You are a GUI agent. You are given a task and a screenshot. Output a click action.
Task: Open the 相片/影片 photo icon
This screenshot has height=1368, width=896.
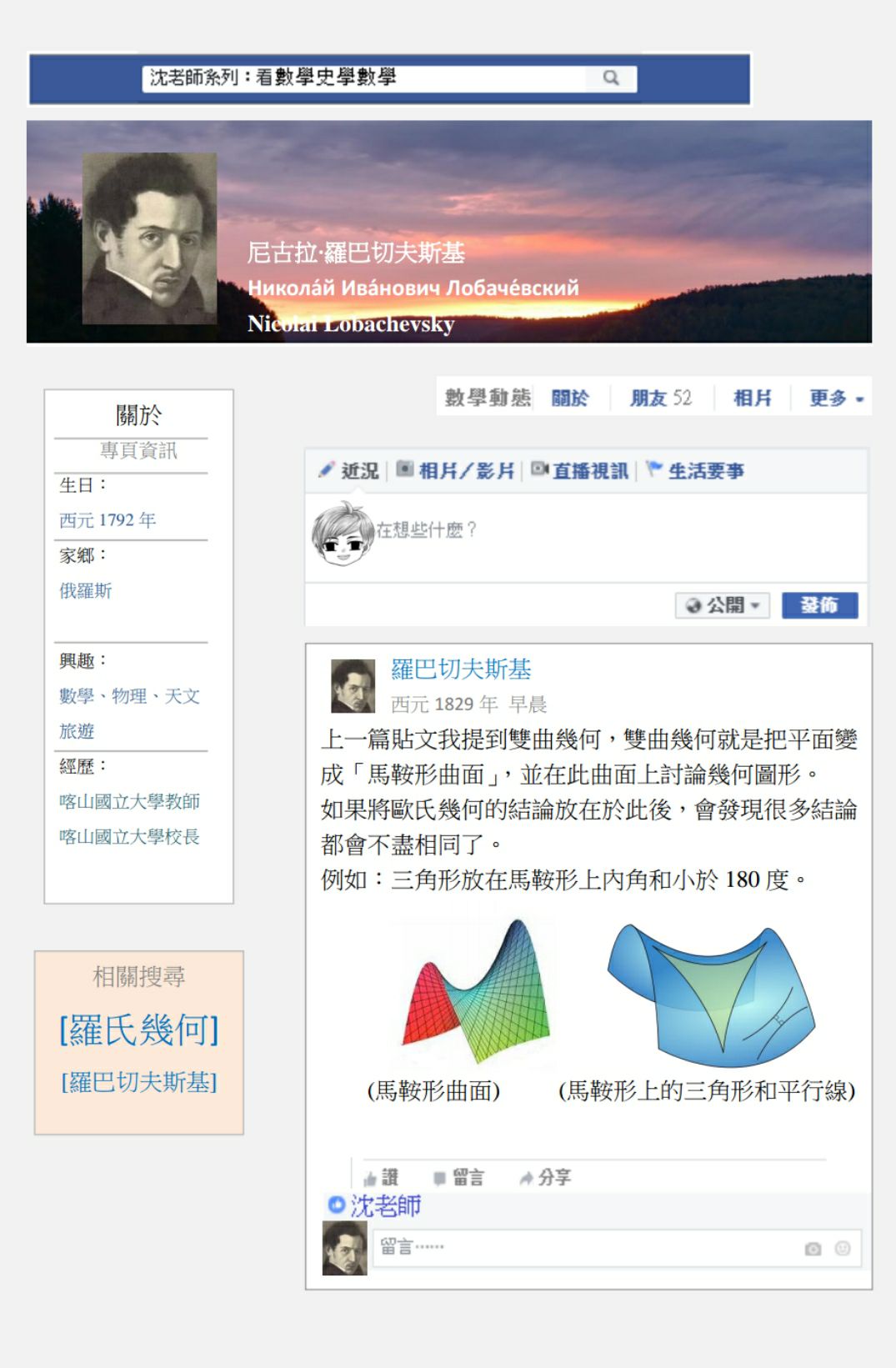405,469
